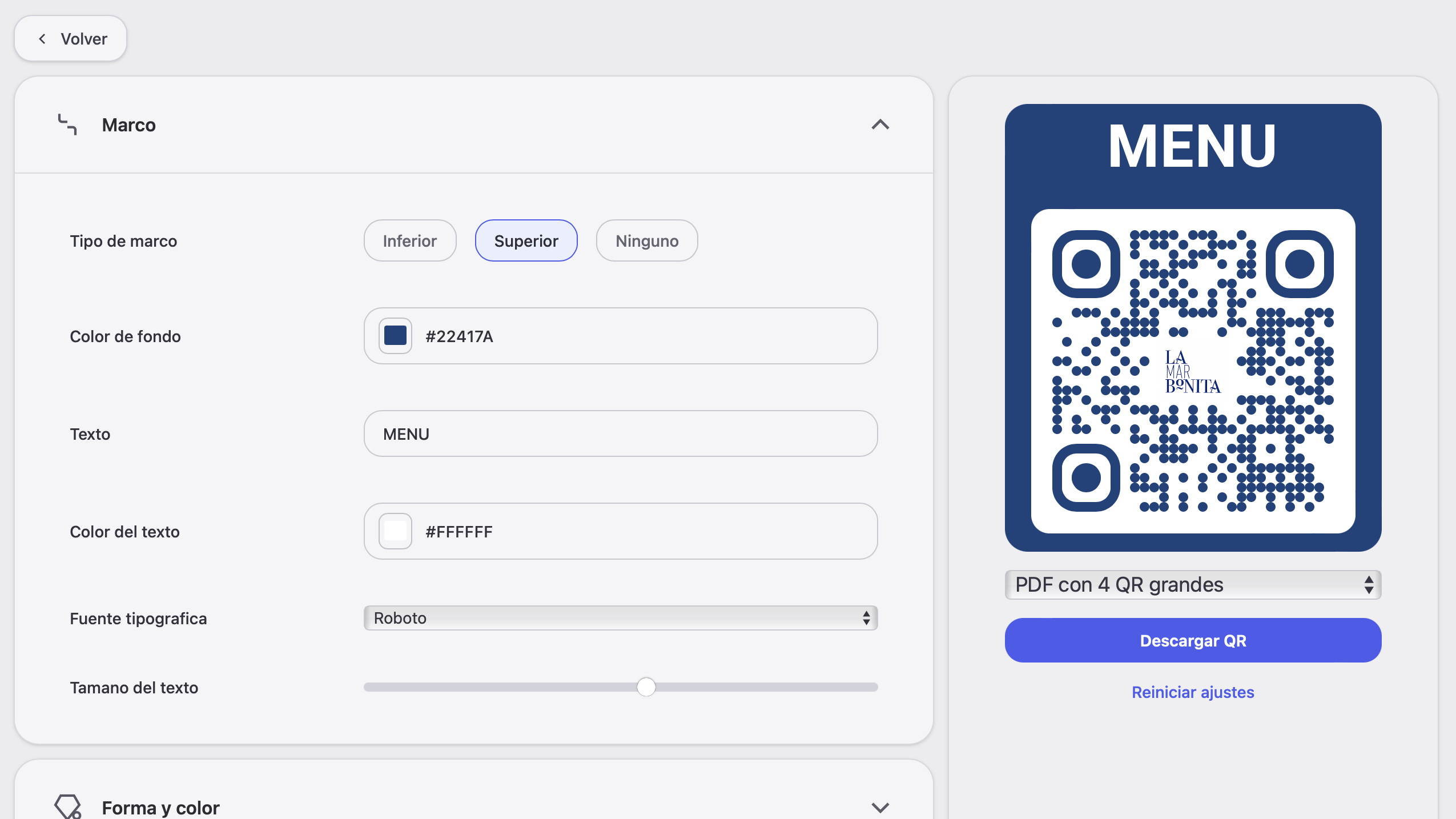1456x819 pixels.
Task: Click the Fuente tipografica label
Action: coord(138,618)
